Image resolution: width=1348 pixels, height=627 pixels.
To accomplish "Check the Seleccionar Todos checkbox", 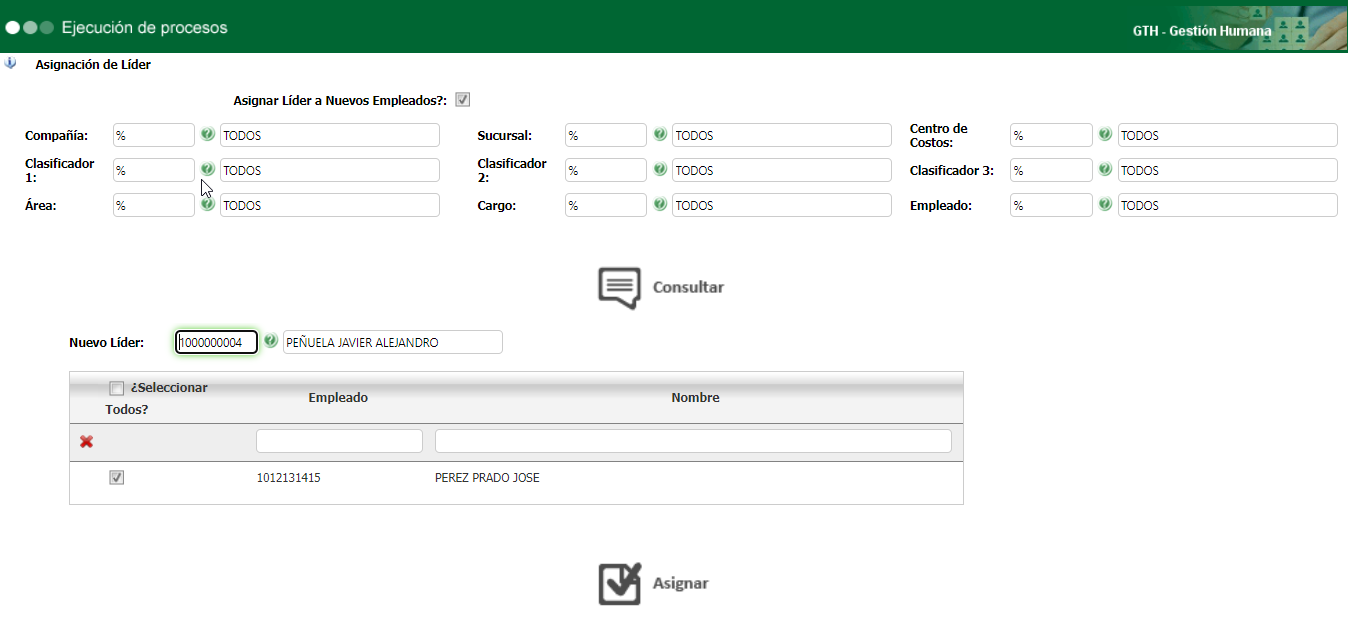I will point(116,388).
